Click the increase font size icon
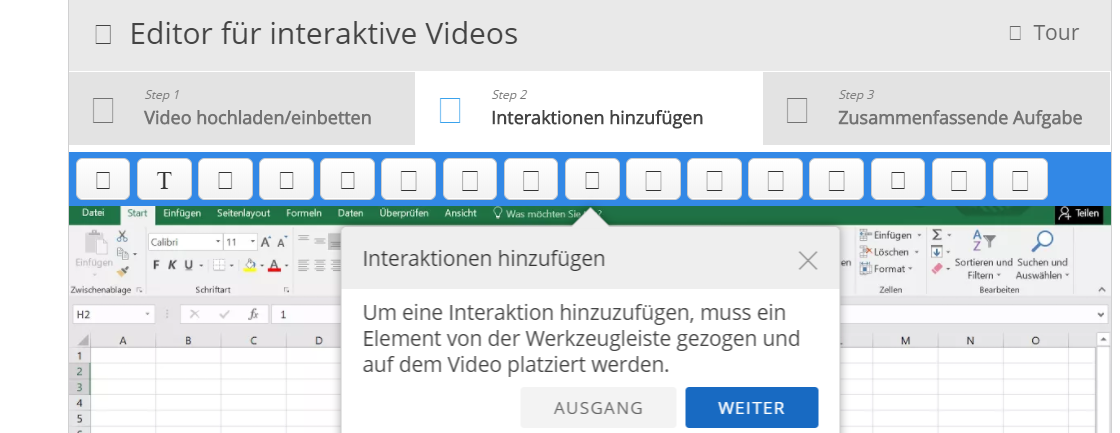Viewport: 1120px width, 433px height. [x=266, y=242]
